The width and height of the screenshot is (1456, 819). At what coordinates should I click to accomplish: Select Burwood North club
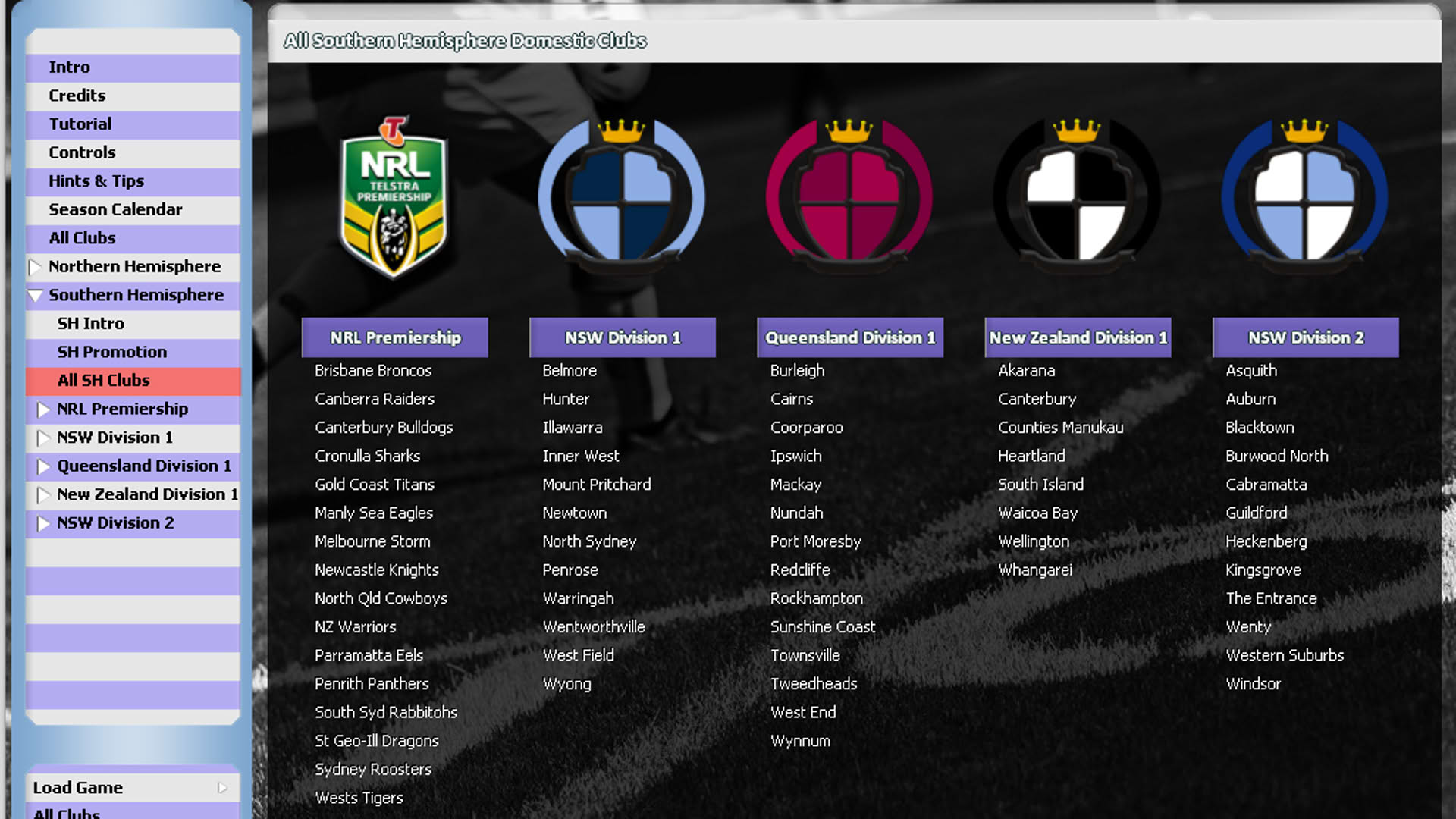(1276, 457)
